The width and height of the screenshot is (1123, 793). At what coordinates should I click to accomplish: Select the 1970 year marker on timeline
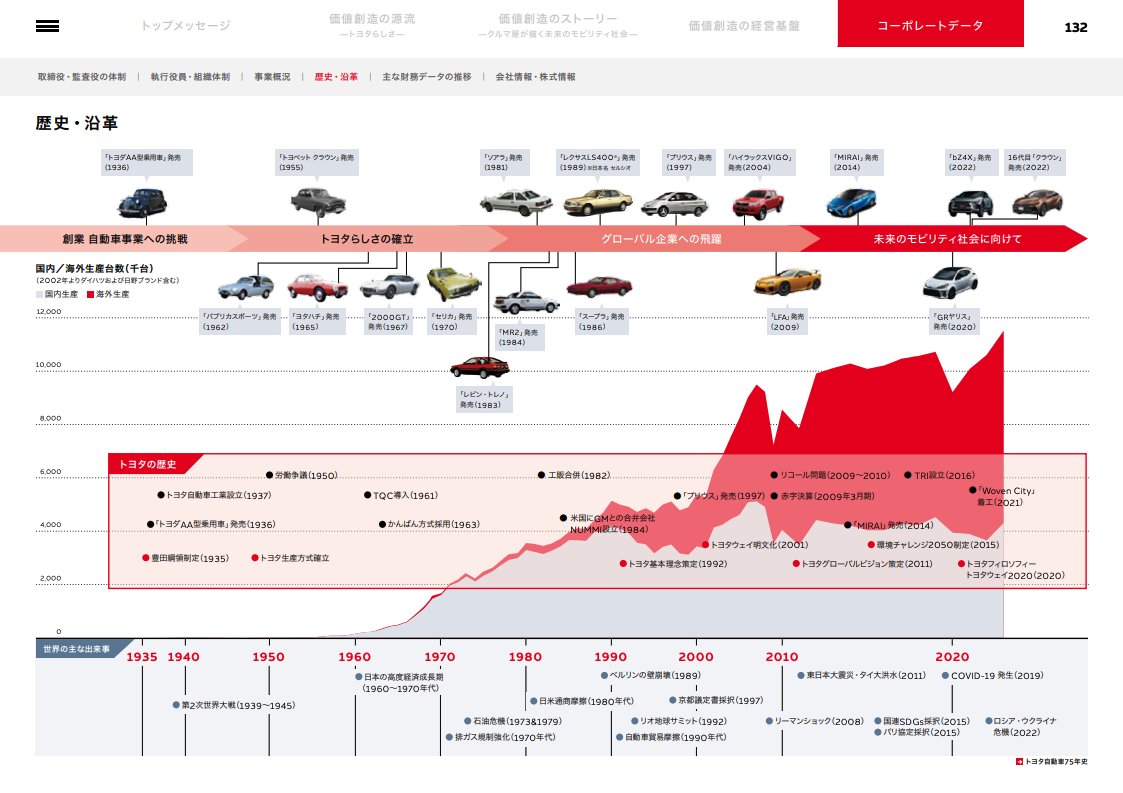(439, 656)
